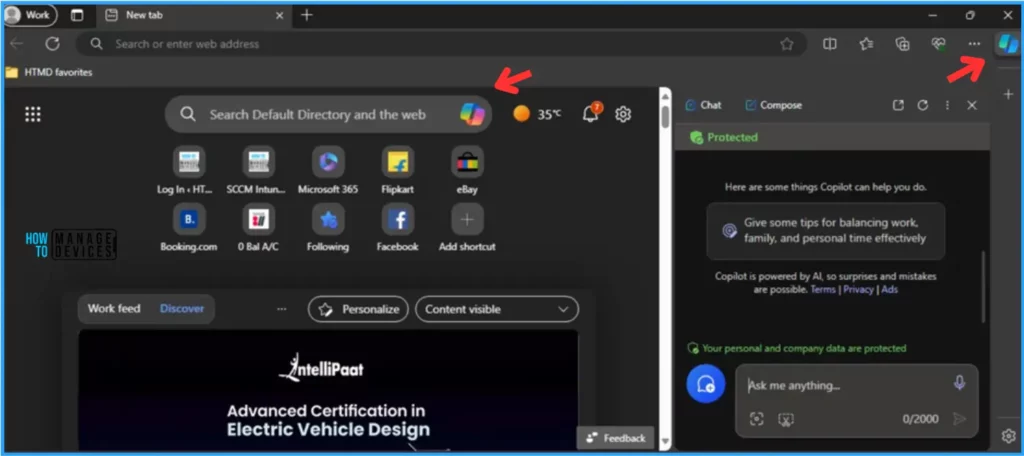The height and width of the screenshot is (456, 1024).
Task: Open Copilot pane more options
Action: click(x=947, y=105)
